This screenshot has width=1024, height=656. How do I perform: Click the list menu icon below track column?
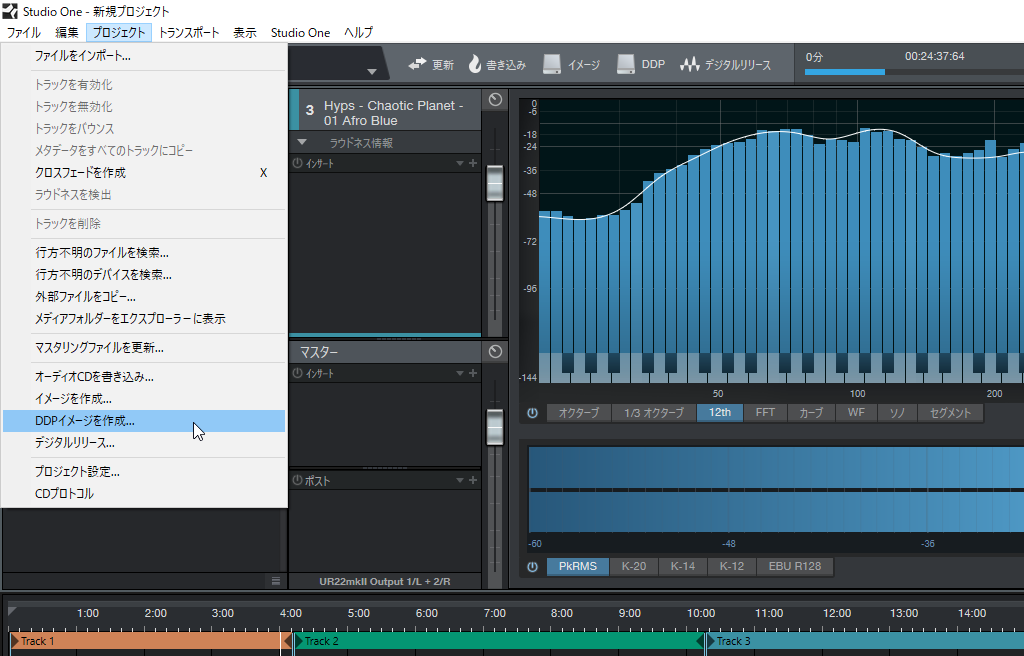click(x=276, y=581)
